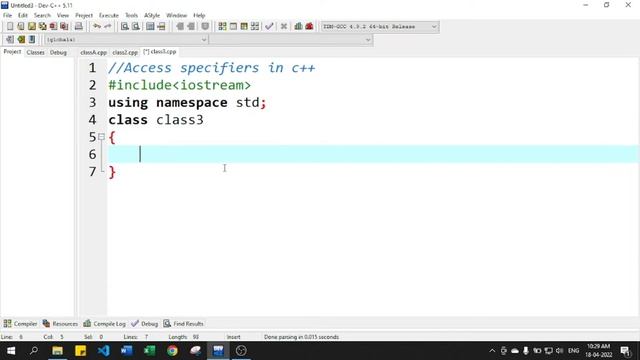Click the 'class class3' code line
The width and height of the screenshot is (640, 360).
tap(156, 120)
